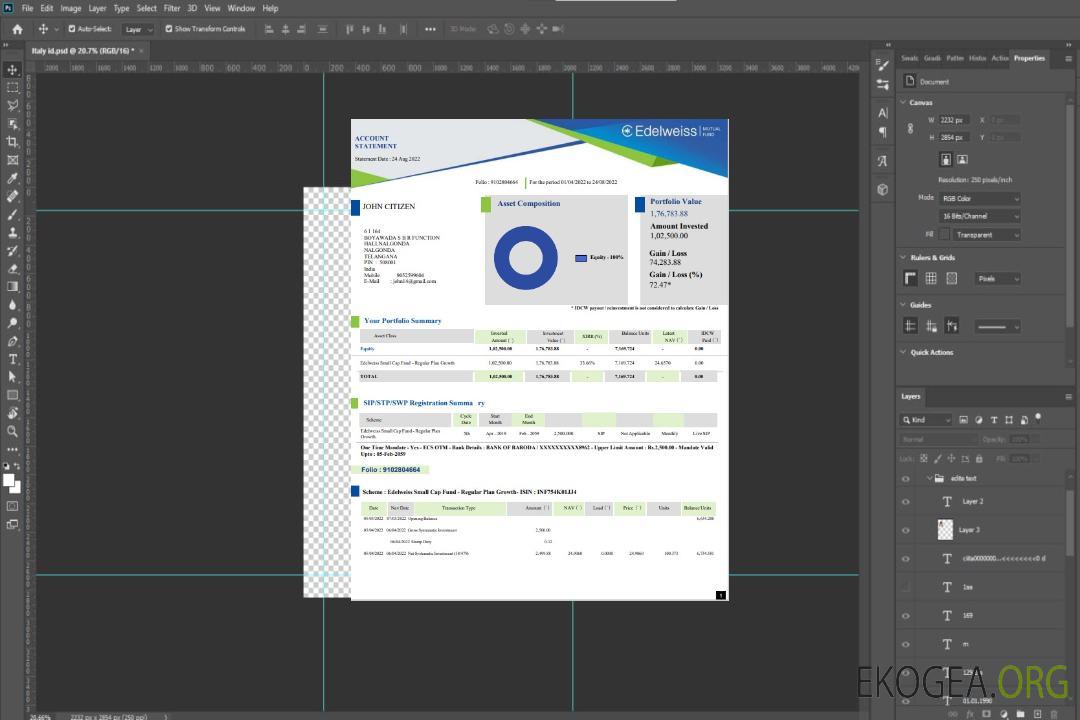Select the Horizontal Type tool
The width and height of the screenshot is (1080, 720).
tap(13, 358)
